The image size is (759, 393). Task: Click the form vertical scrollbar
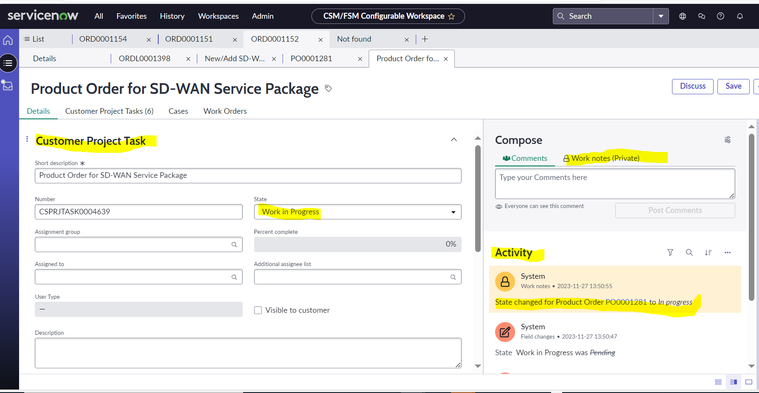click(478, 198)
